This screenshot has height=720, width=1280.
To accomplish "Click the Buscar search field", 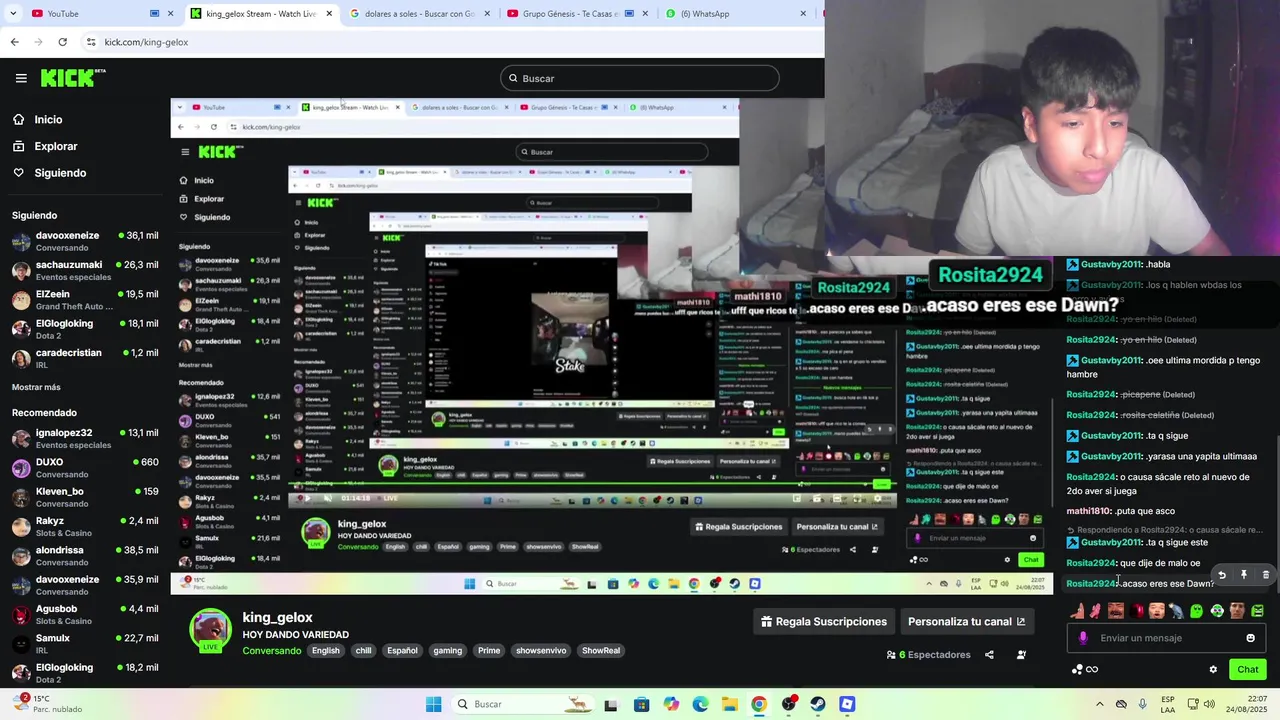I will click(640, 78).
